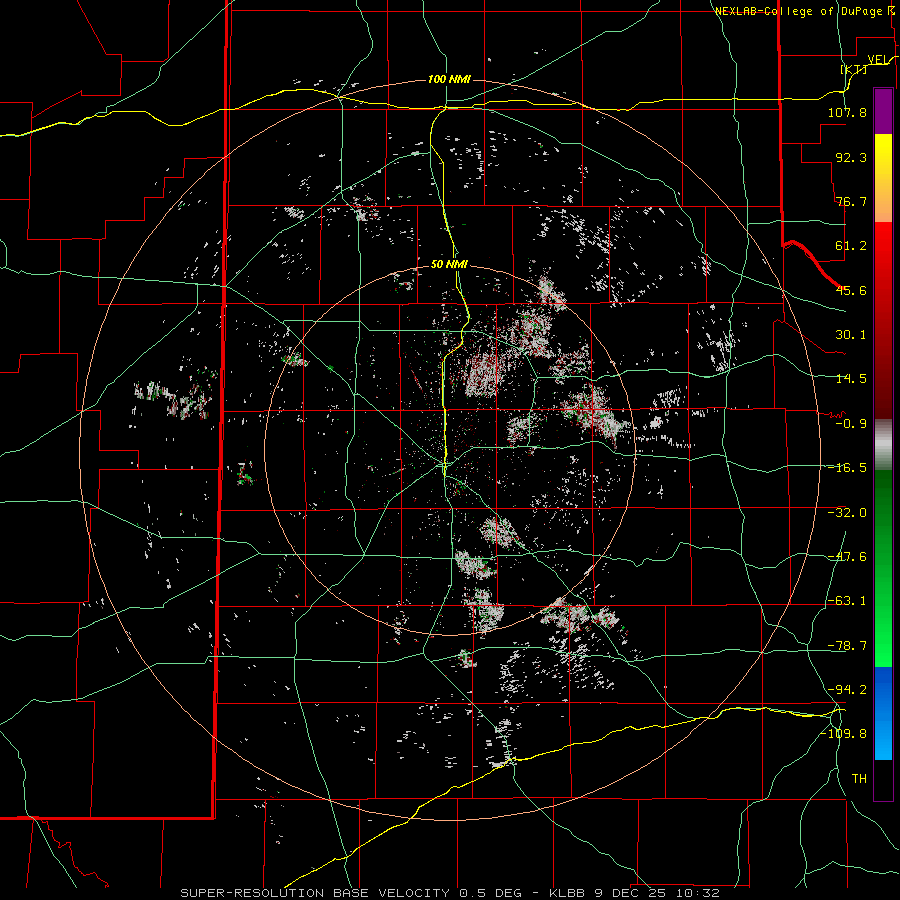Pick the black TH segment of the color bar
The height and width of the screenshot is (900, 900).
883,780
